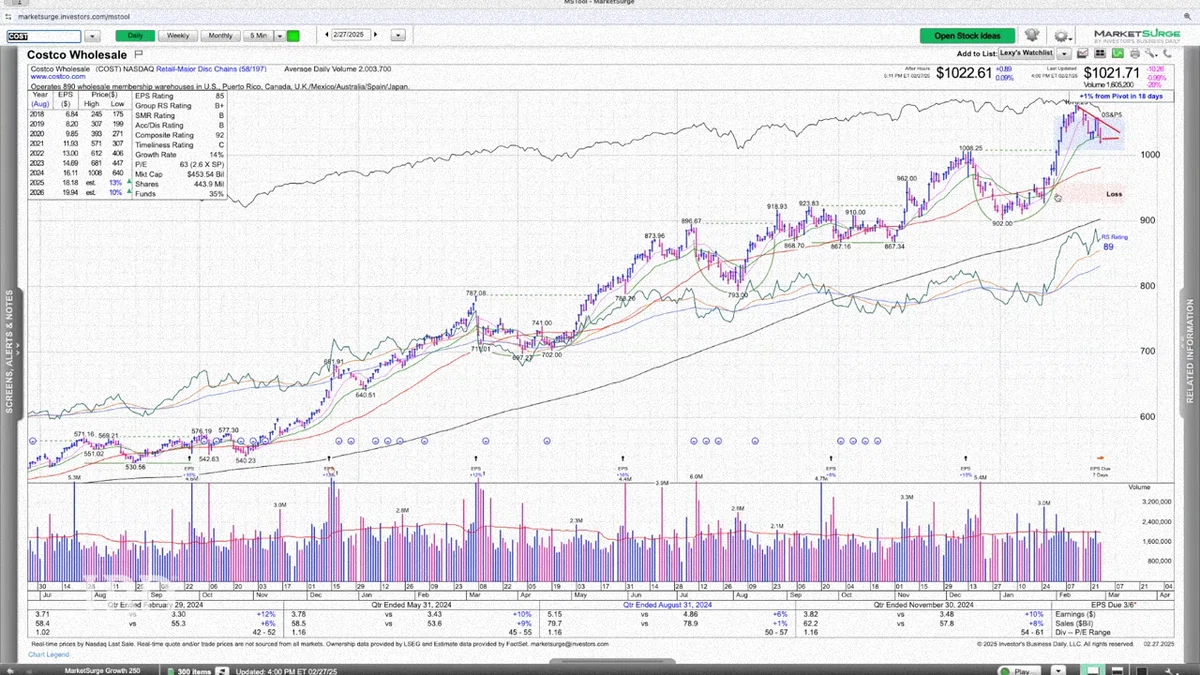Switch to the Weekly chart
Screen dimensions: 1200x675
[x=178, y=36]
